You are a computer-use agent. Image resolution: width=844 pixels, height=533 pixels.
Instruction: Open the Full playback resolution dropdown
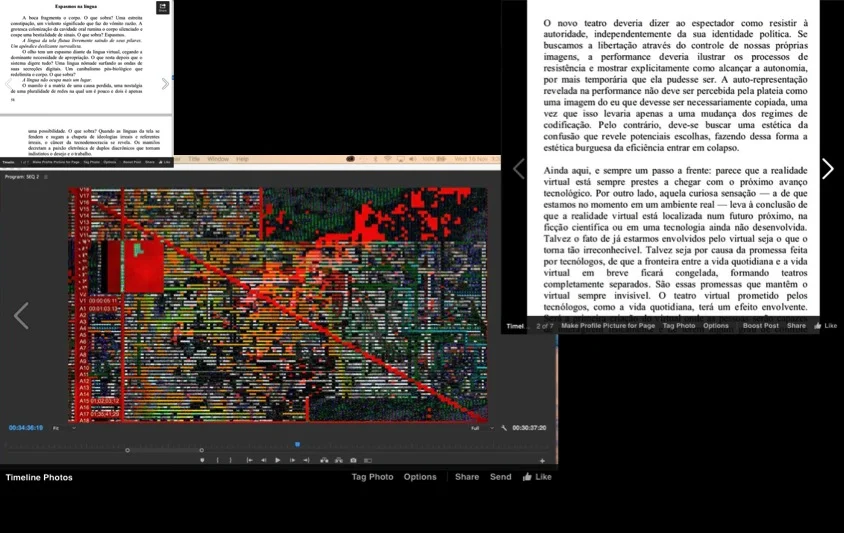tap(482, 428)
